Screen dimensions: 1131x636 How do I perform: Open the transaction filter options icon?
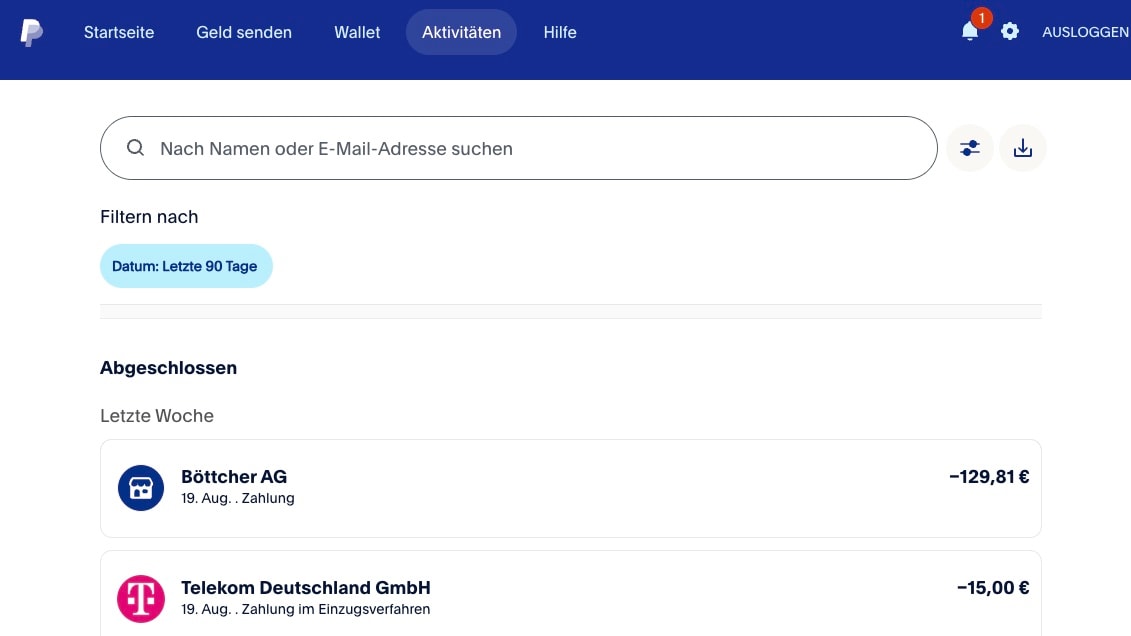pos(969,147)
